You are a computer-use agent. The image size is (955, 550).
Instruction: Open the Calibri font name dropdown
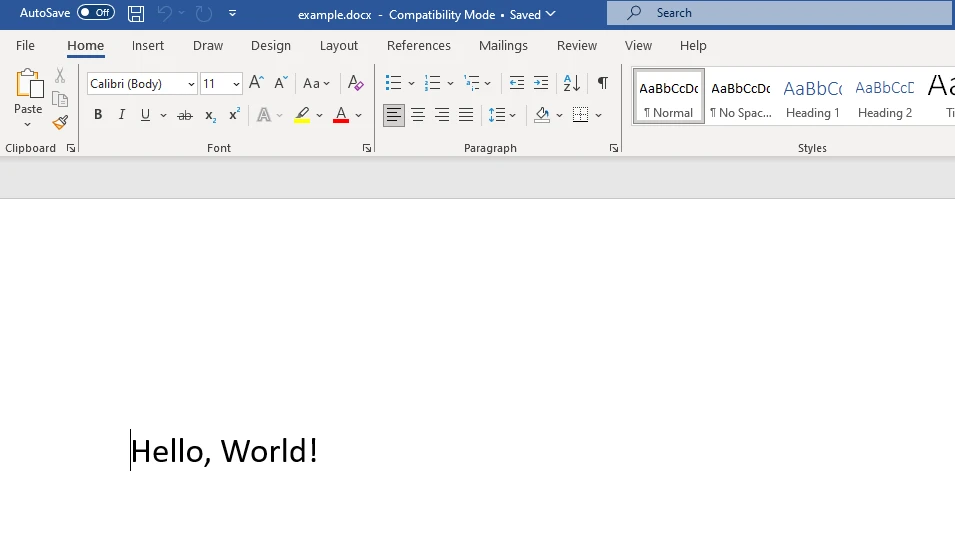(191, 84)
